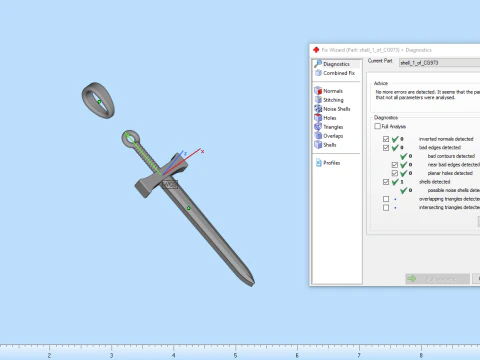480x360 pixels.
Task: Enable intersecting triangles detected checkbox
Action: click(386, 208)
